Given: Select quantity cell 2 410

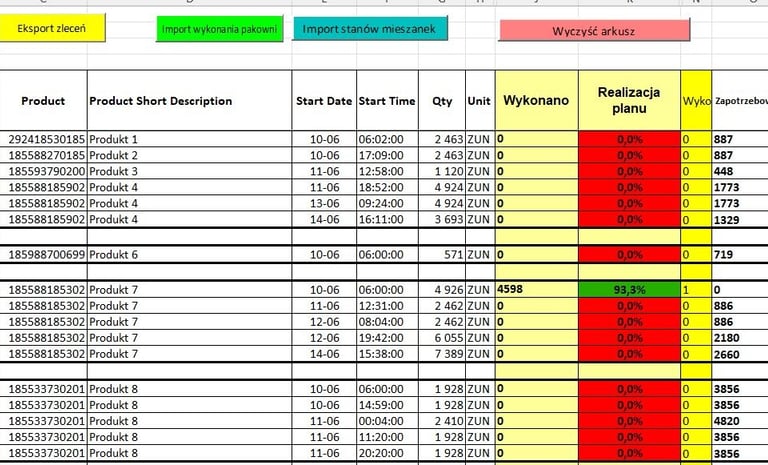Looking at the screenshot, I should [442, 421].
